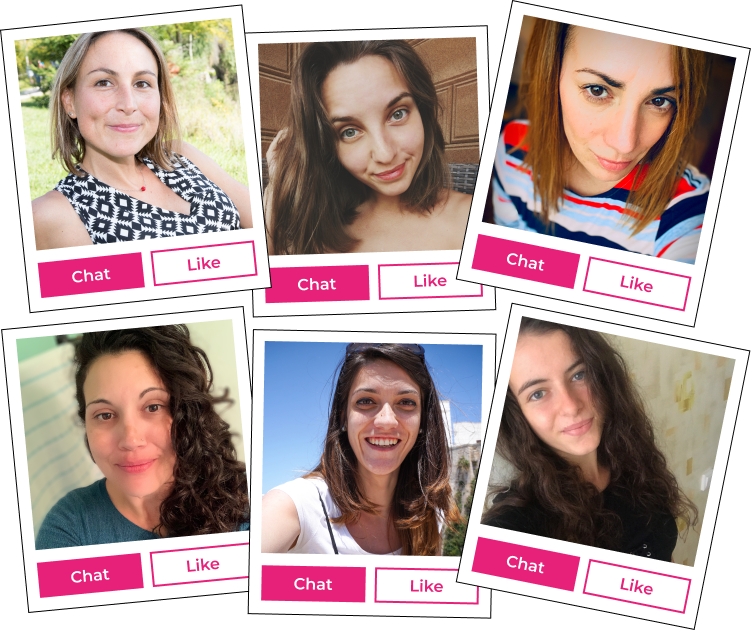Click Like on the striped-shirt photo card
This screenshot has height=630, width=751.
637,284
